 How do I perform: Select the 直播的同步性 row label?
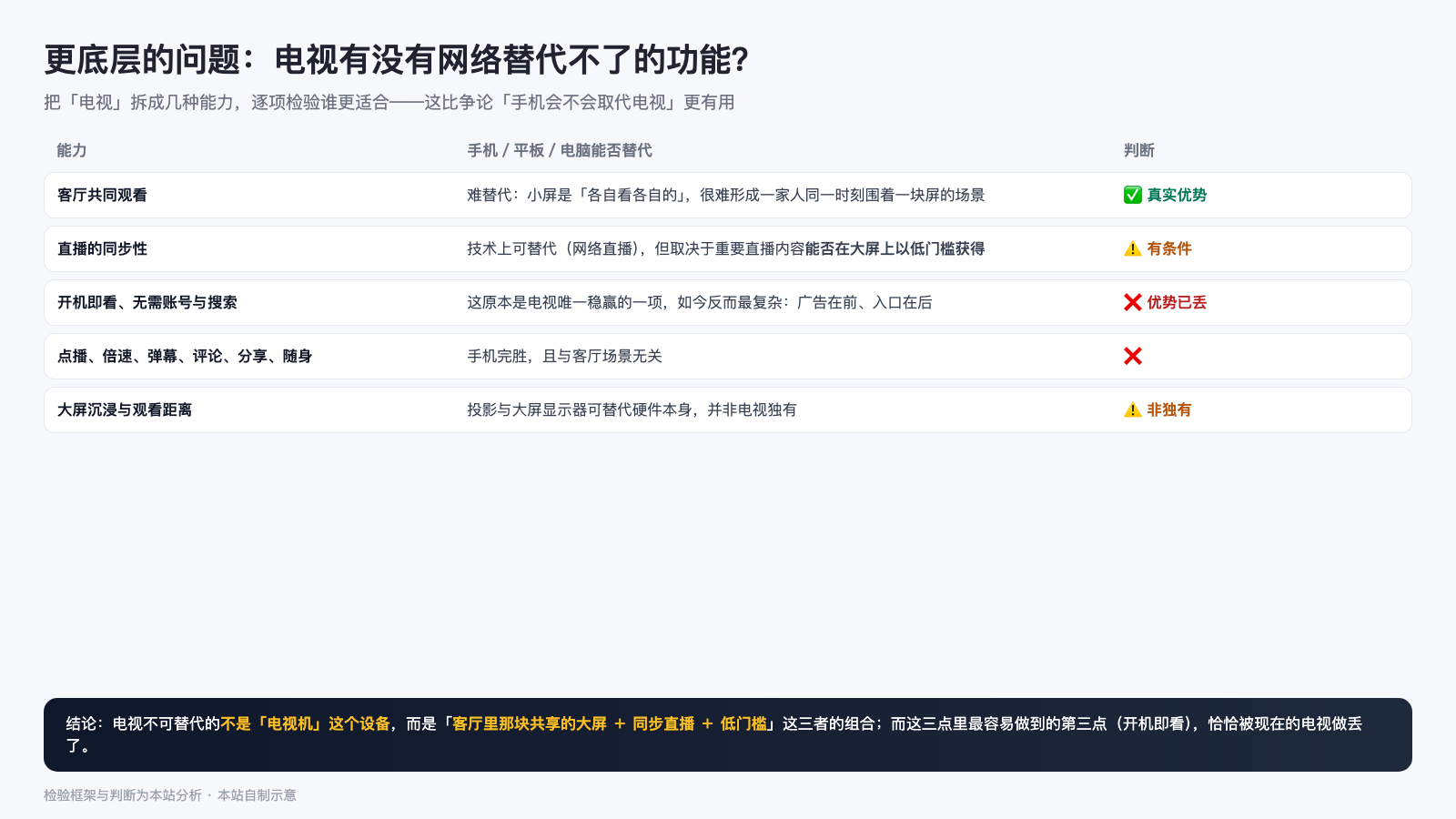click(x=102, y=248)
